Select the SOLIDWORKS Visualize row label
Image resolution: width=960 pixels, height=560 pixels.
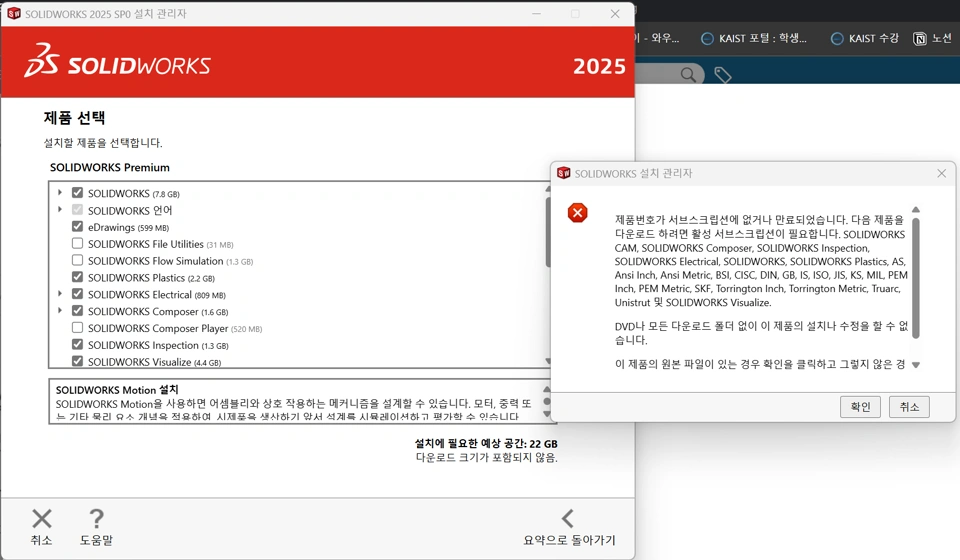click(x=154, y=362)
